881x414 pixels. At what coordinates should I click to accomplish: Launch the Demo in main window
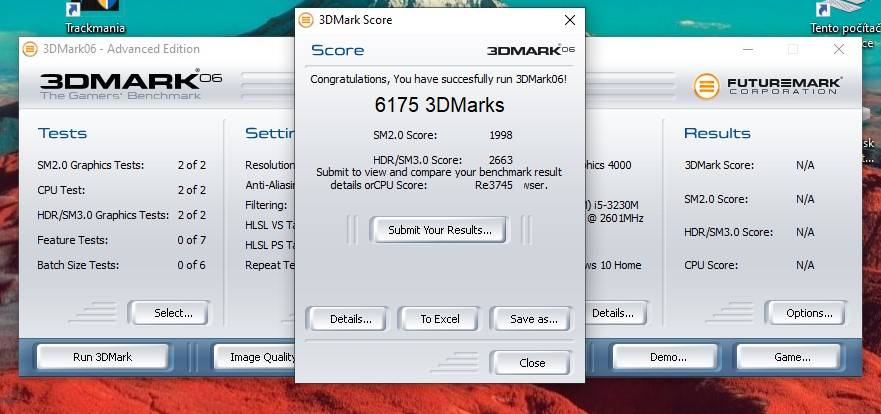(x=667, y=357)
